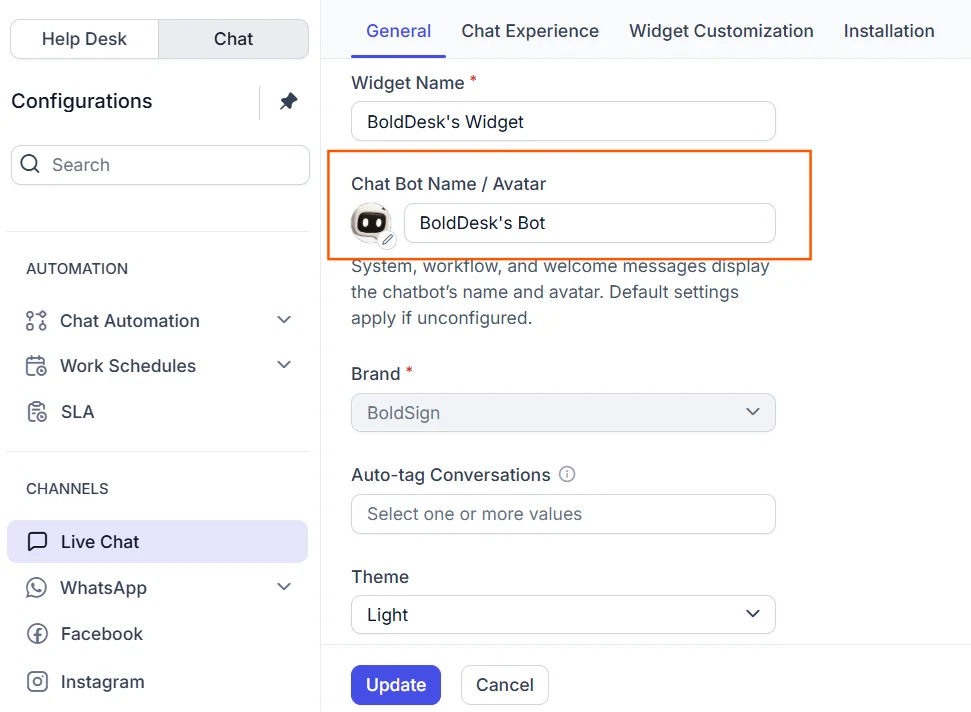971x712 pixels.
Task: Switch to the Chat Experience tab
Action: click(x=530, y=31)
